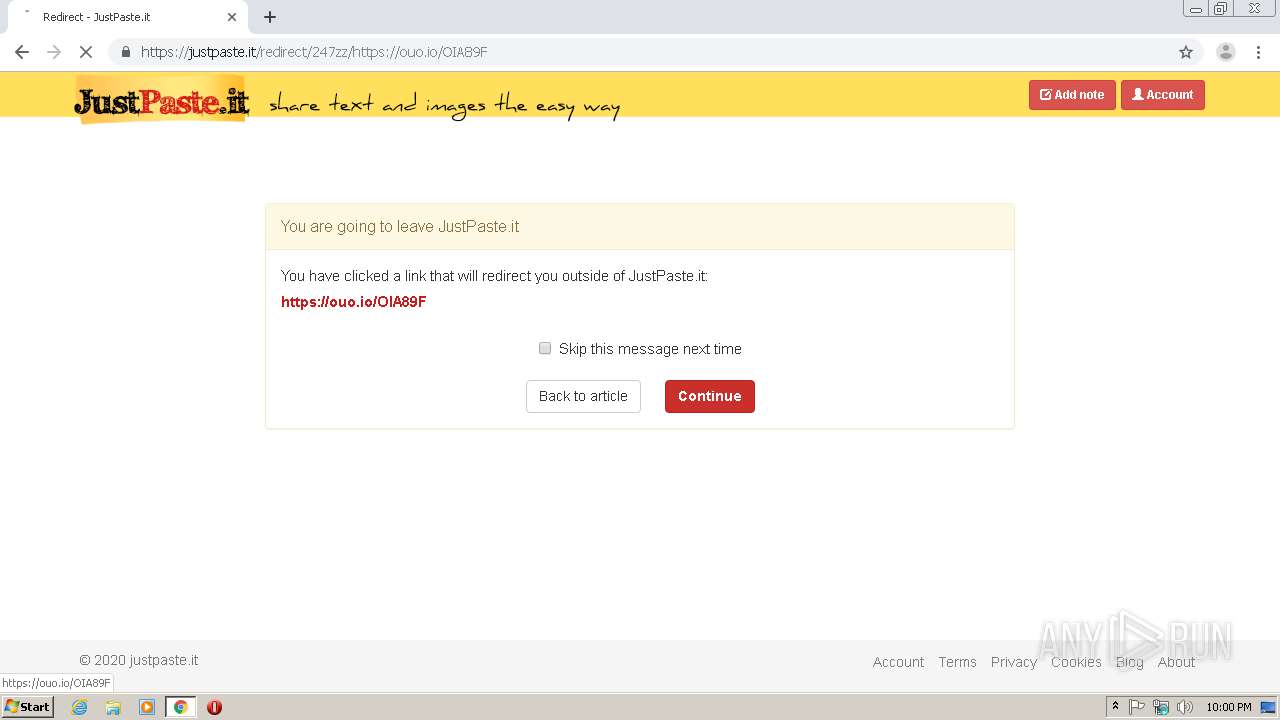Open Chrome profile avatar
Image resolution: width=1280 pixels, height=720 pixels.
[x=1225, y=52]
